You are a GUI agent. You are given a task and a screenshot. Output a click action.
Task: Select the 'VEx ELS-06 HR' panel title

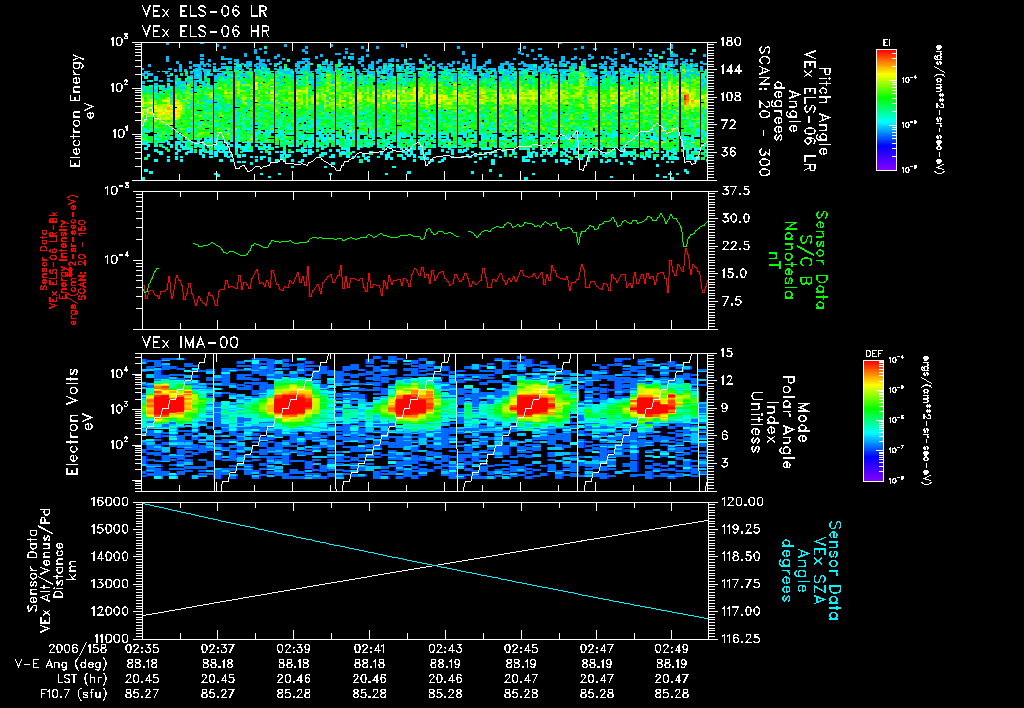[x=205, y=31]
